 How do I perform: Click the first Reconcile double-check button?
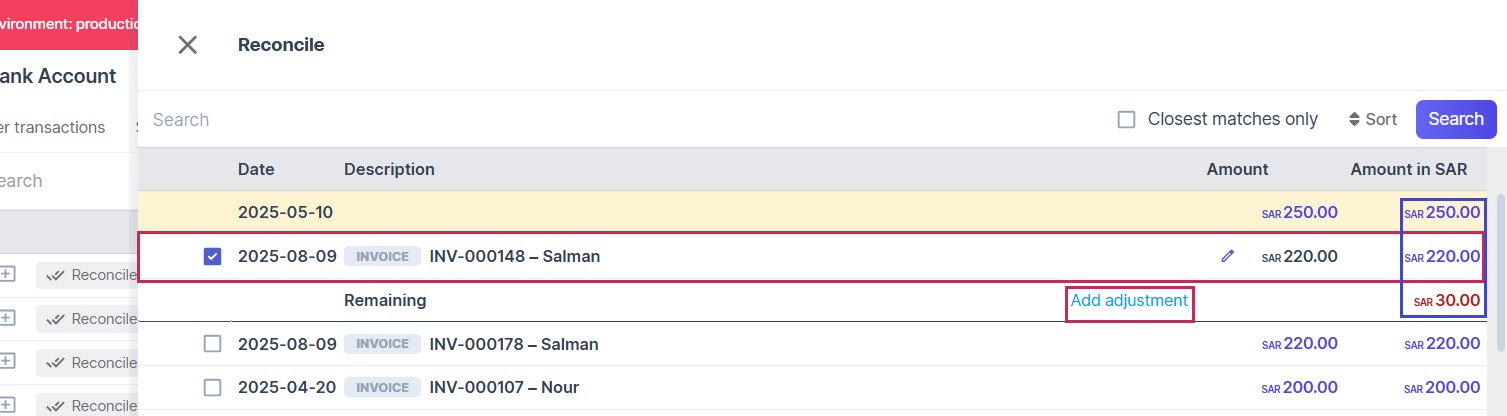90,275
